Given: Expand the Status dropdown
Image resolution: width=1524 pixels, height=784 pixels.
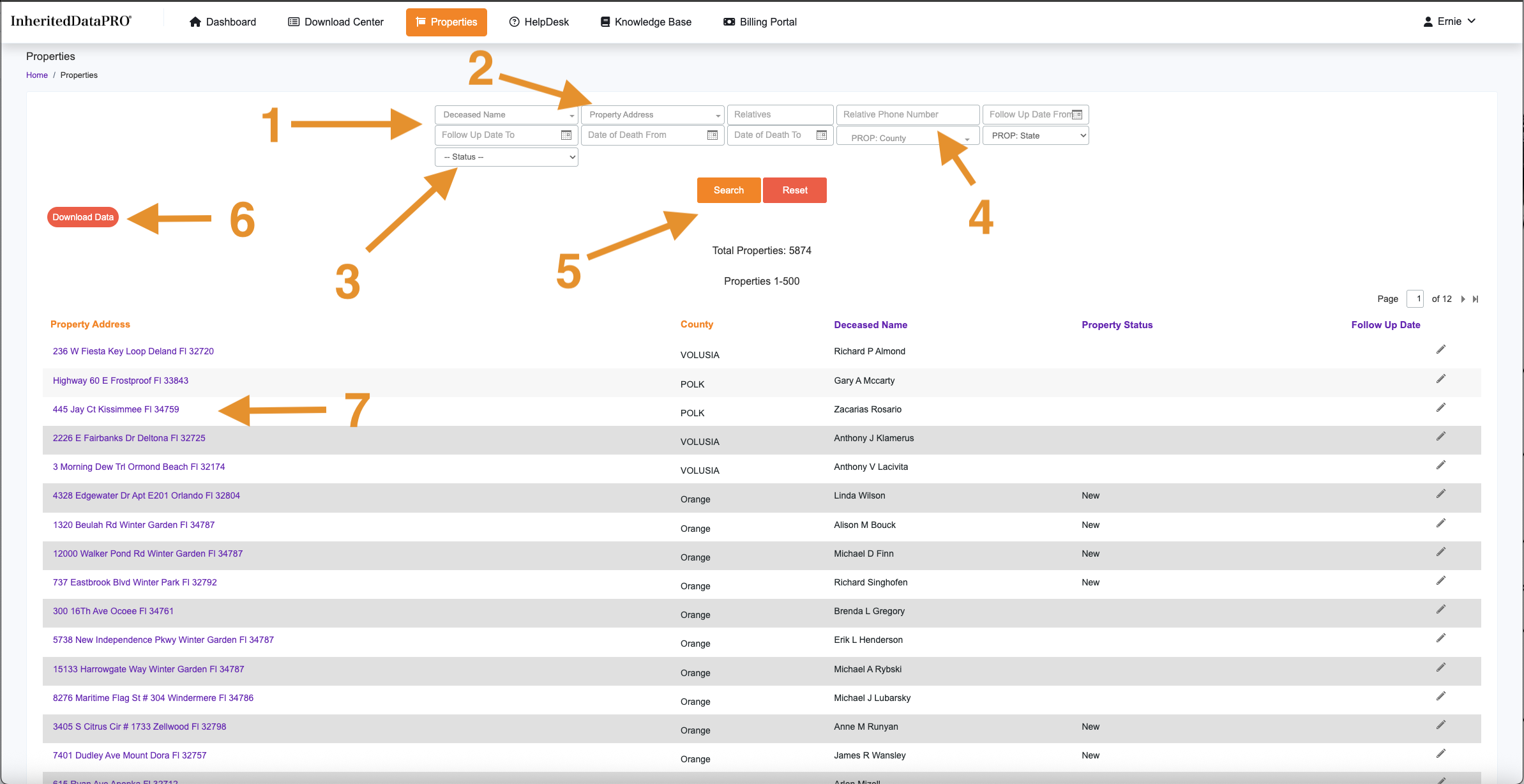Looking at the screenshot, I should coord(506,157).
